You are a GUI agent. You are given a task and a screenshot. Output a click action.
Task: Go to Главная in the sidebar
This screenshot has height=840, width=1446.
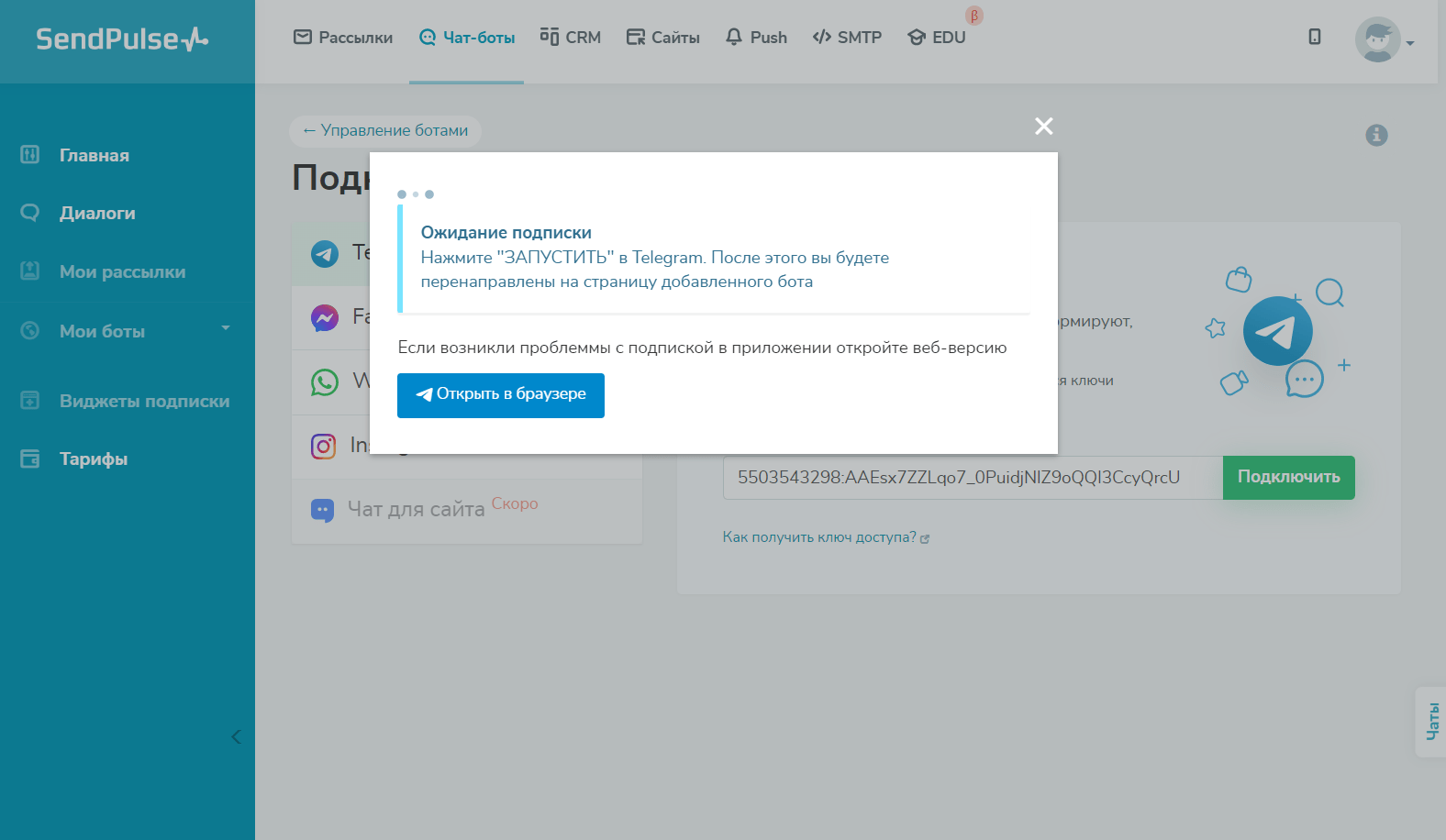tap(94, 155)
